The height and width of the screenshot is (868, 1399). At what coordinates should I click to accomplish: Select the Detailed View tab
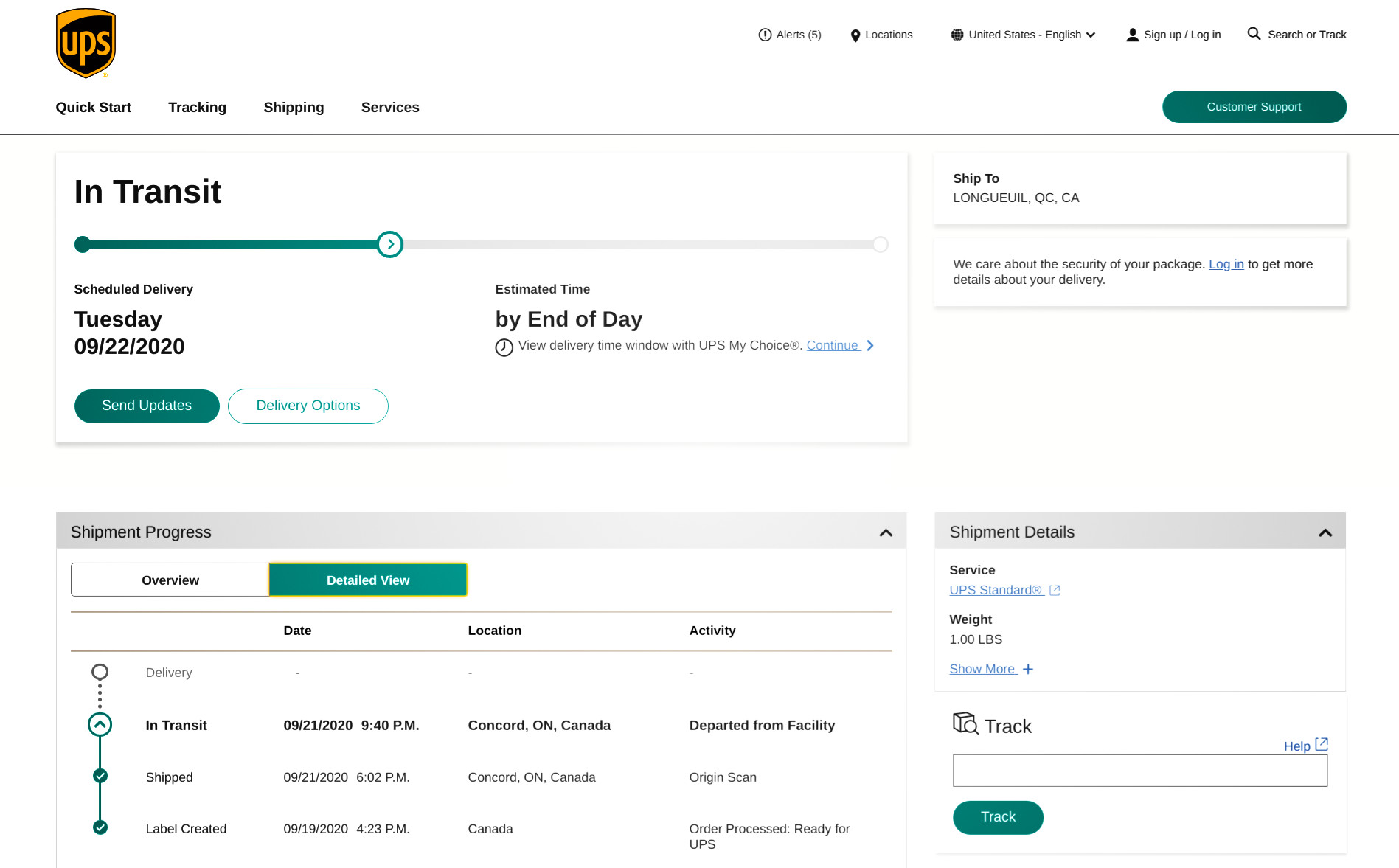[368, 580]
